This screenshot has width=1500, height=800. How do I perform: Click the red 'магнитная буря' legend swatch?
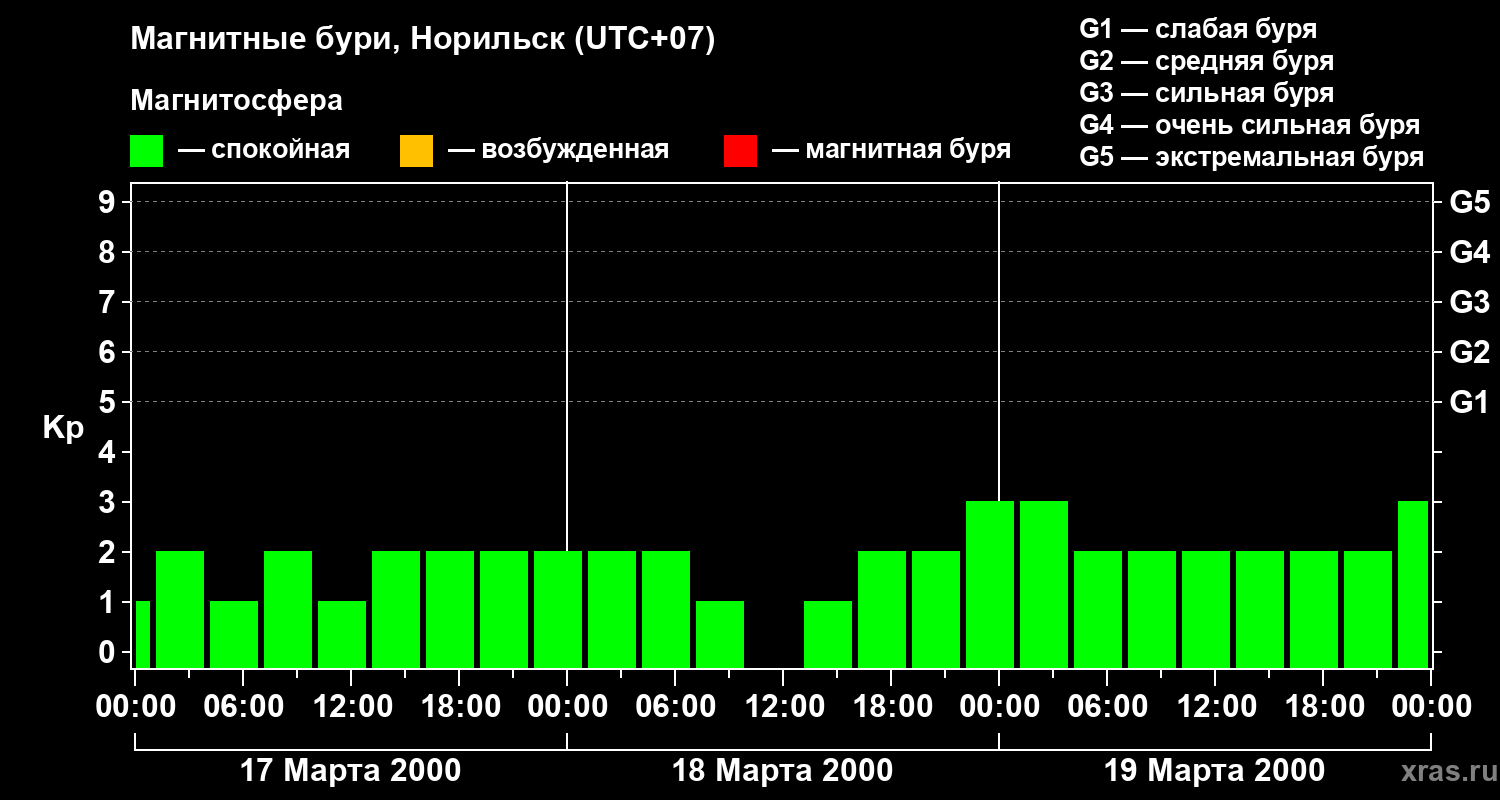[740, 151]
